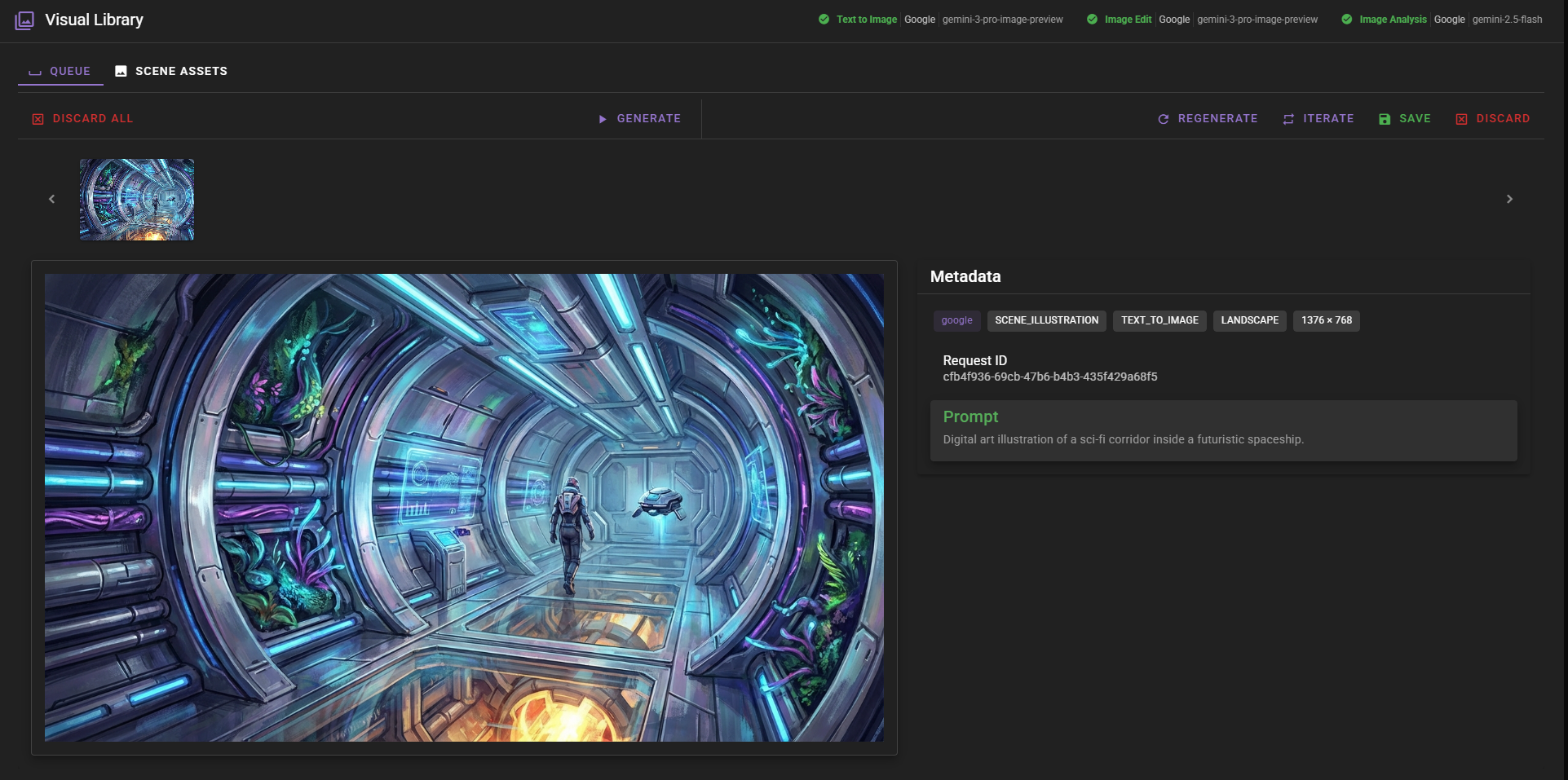Click the Save floppy disk icon

[x=1384, y=118]
